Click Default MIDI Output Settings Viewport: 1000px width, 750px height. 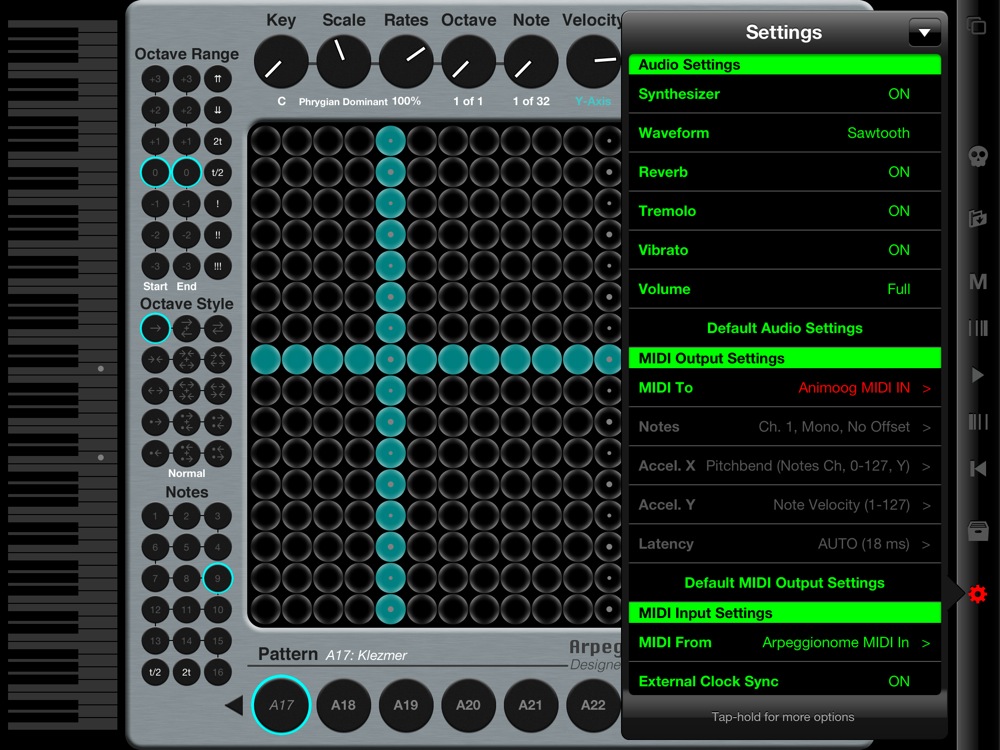(x=784, y=583)
